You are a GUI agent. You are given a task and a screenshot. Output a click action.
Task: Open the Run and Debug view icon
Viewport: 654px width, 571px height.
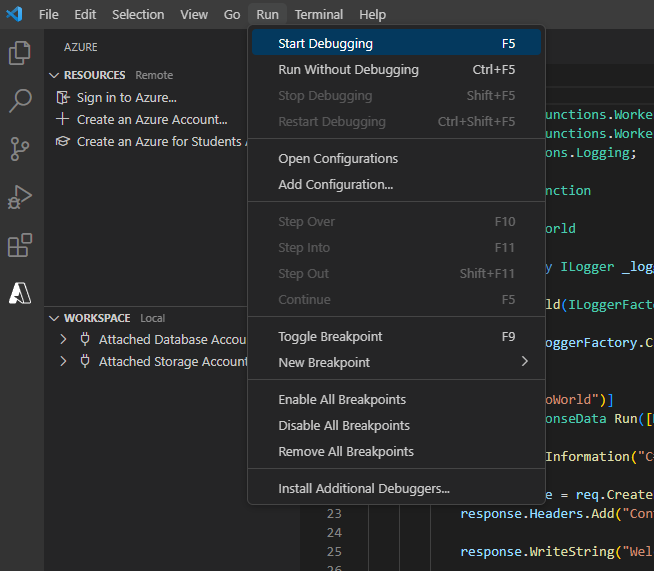pyautogui.click(x=20, y=197)
